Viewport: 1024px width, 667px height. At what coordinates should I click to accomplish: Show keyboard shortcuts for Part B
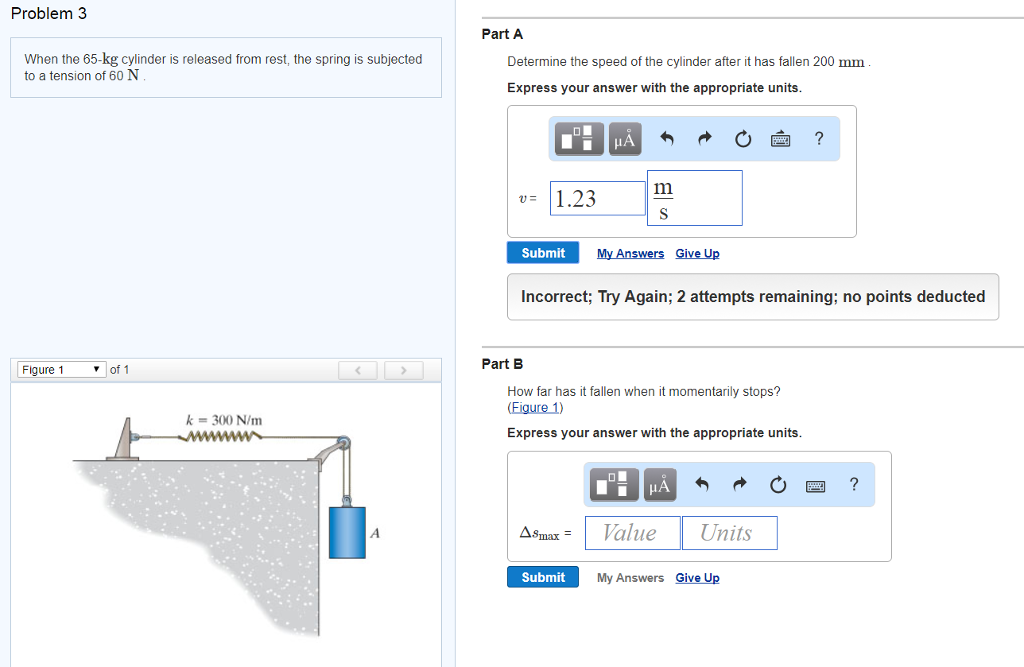[815, 486]
